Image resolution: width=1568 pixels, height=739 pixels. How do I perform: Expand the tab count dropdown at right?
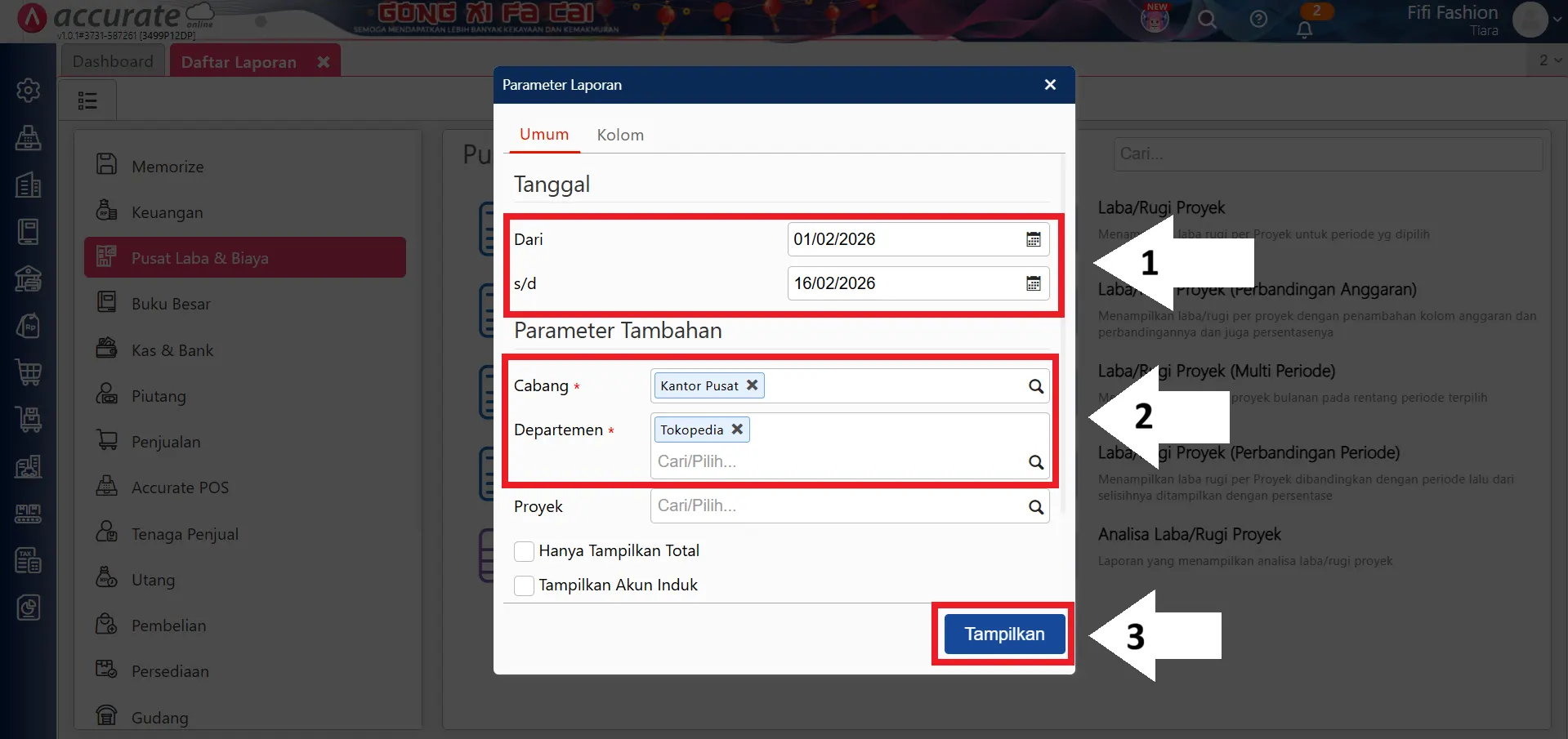[x=1550, y=60]
